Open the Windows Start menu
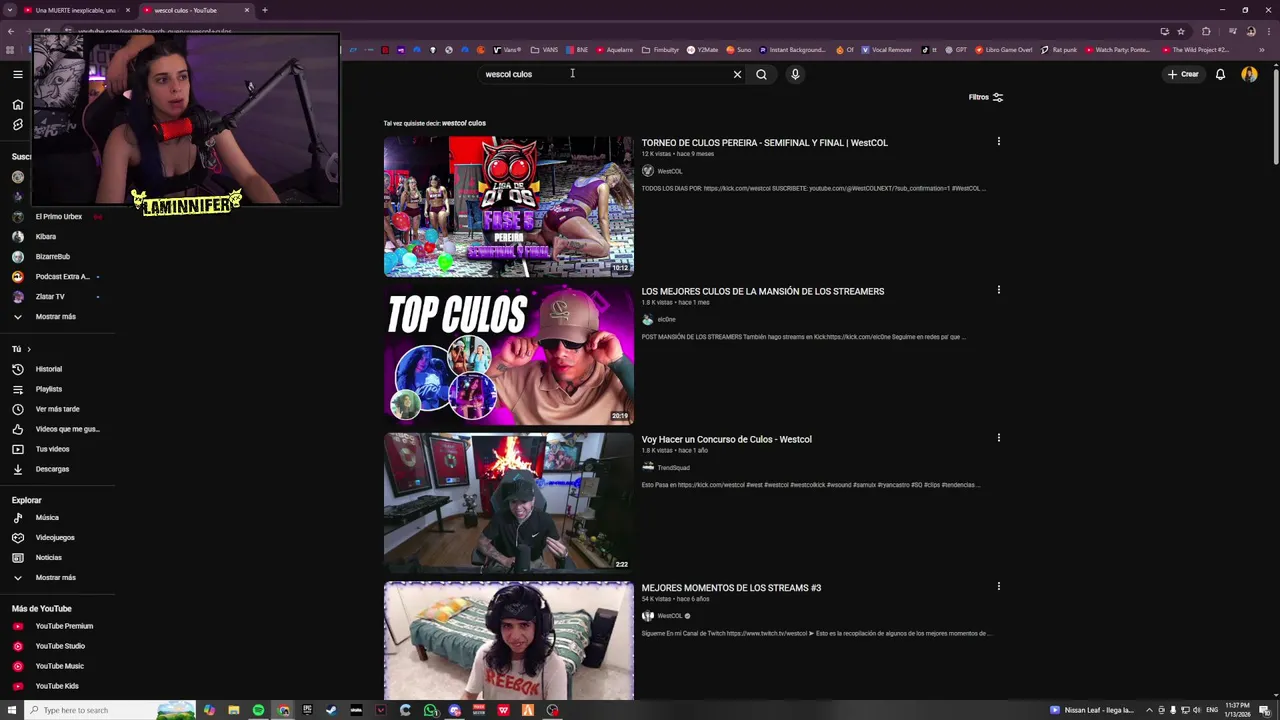The image size is (1280, 720). [x=10, y=710]
